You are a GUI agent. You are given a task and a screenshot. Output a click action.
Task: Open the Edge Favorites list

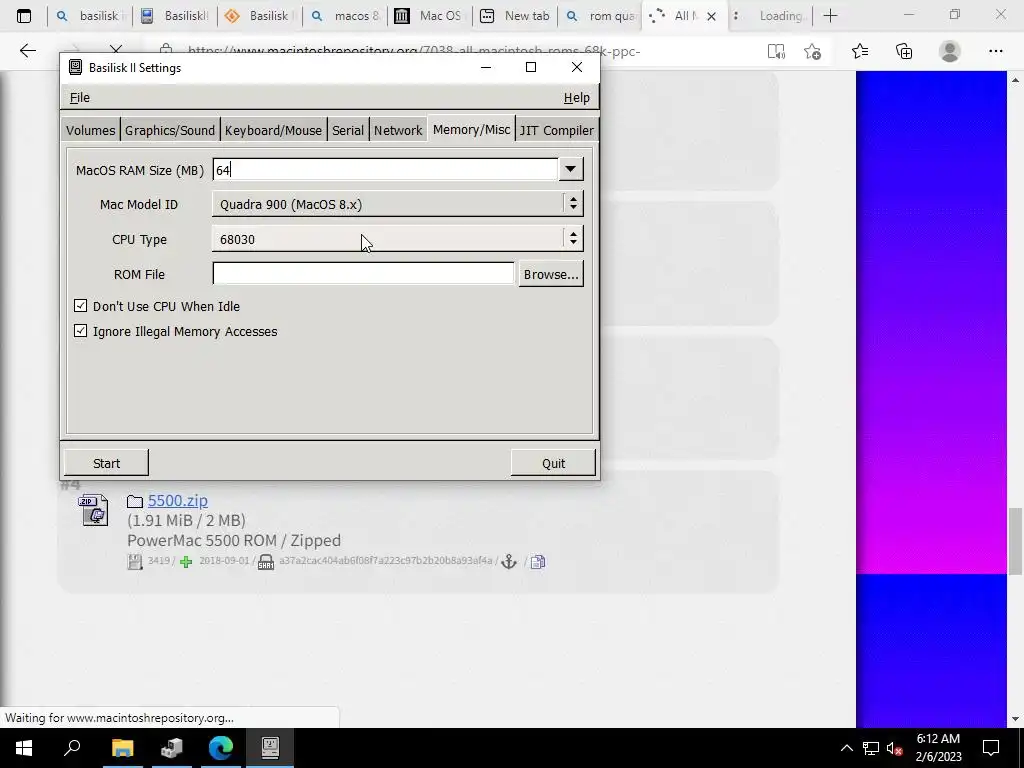[x=860, y=51]
